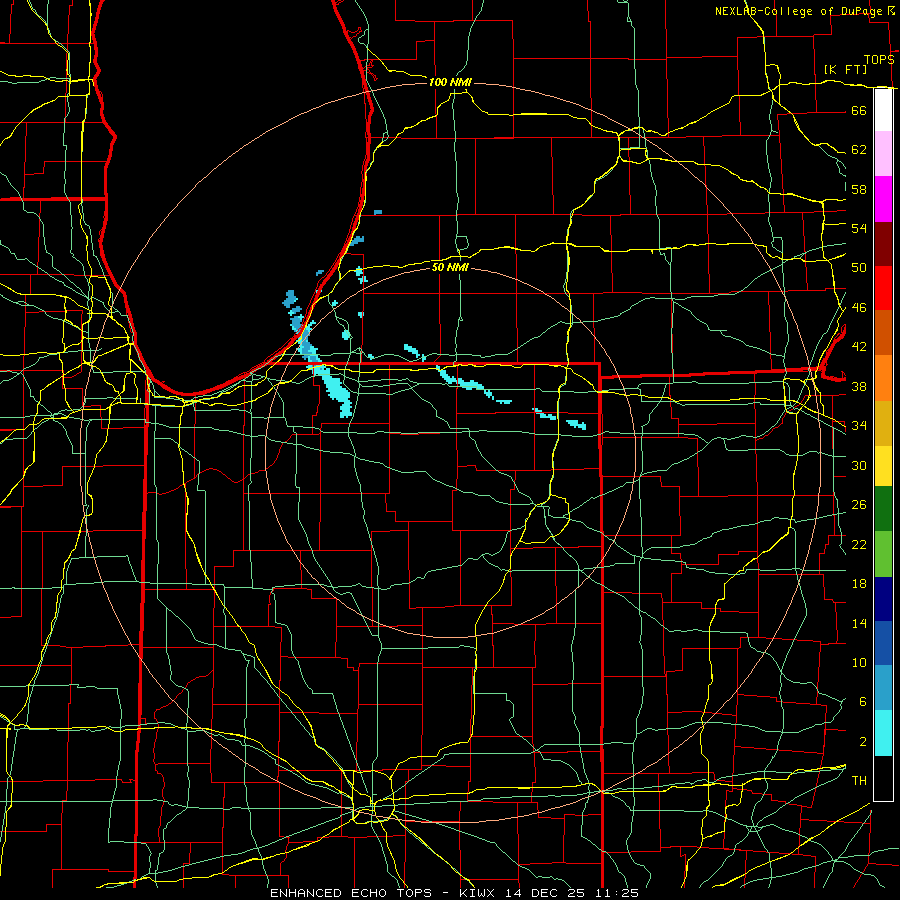Click the '11:25' timestamp
The image size is (900, 900).
click(616, 893)
